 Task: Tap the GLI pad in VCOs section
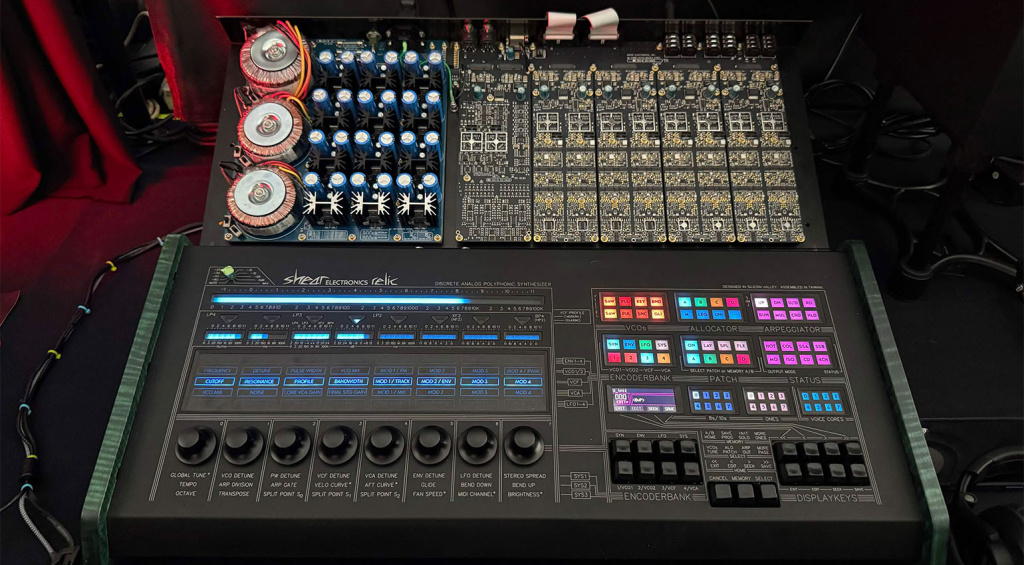click(658, 314)
